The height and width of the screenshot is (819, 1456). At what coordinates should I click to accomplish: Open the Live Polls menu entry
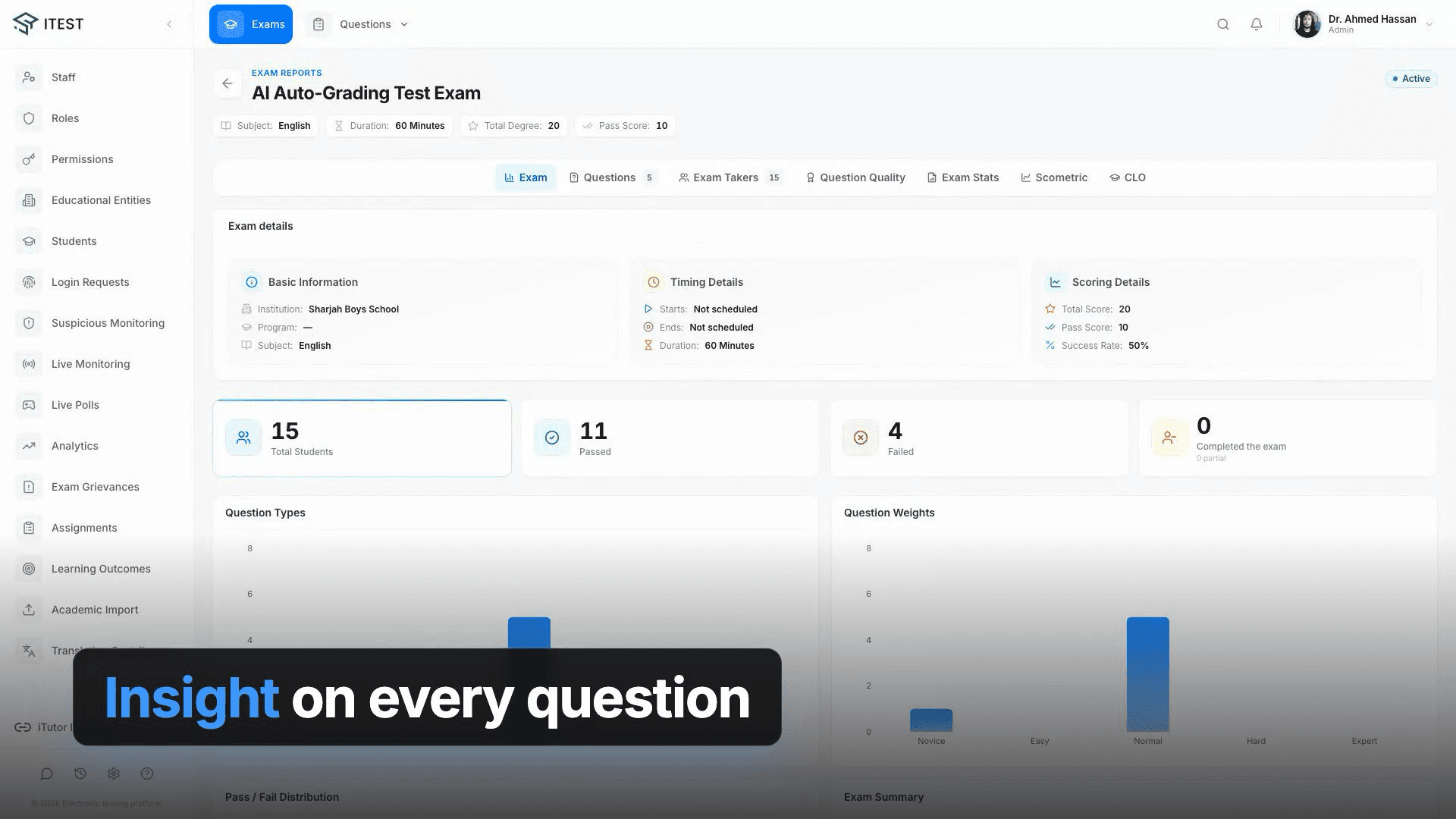coord(97,405)
